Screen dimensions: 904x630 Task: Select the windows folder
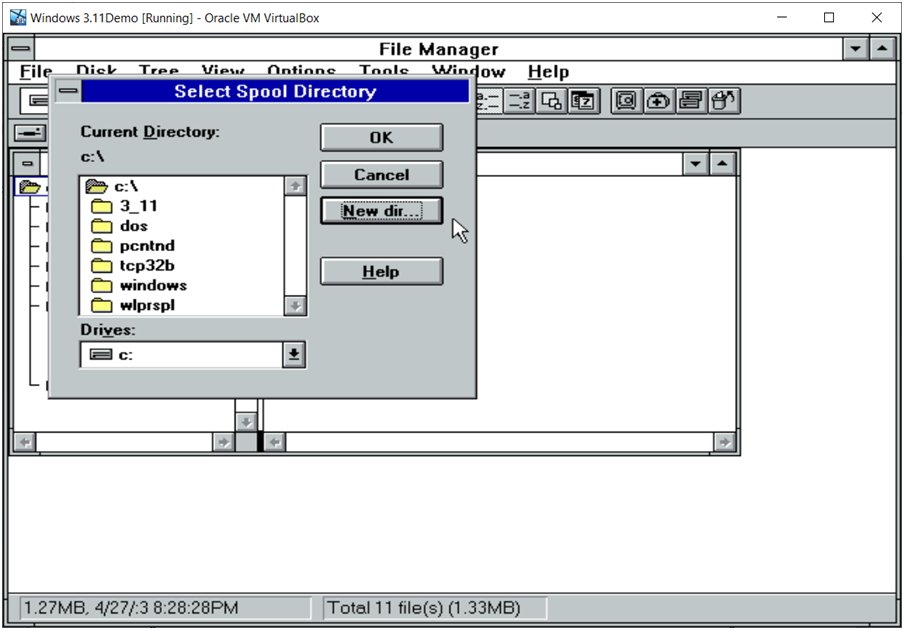coord(182,285)
